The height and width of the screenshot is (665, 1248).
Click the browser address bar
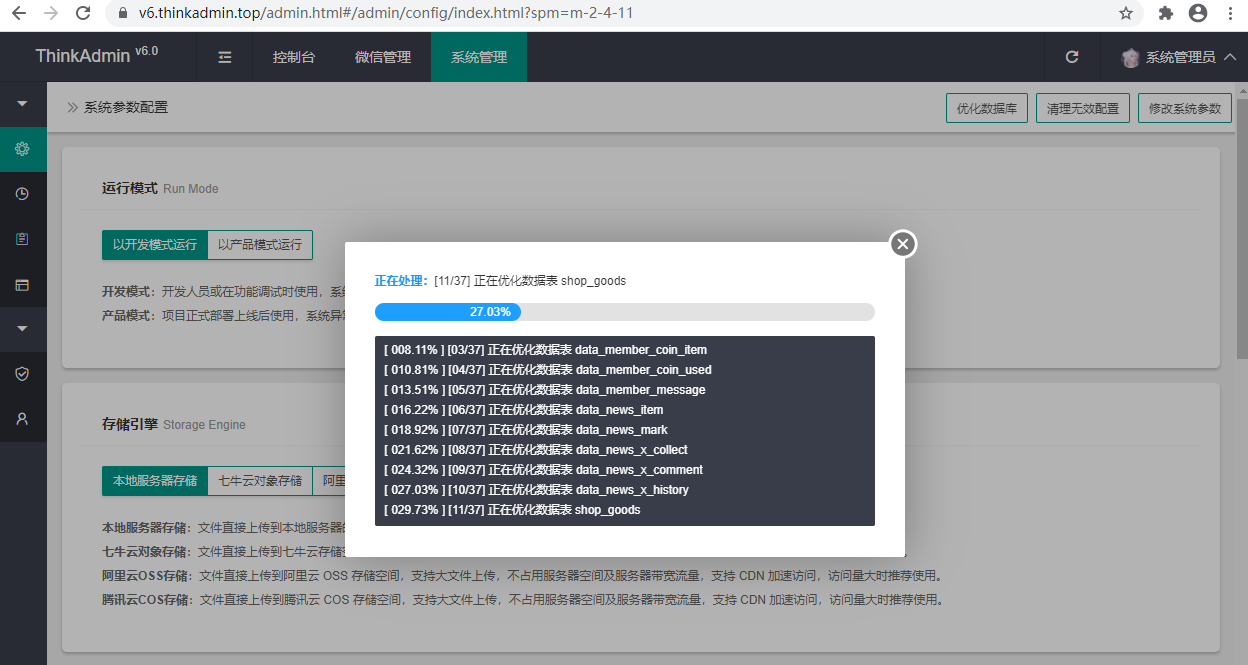tap(400, 15)
